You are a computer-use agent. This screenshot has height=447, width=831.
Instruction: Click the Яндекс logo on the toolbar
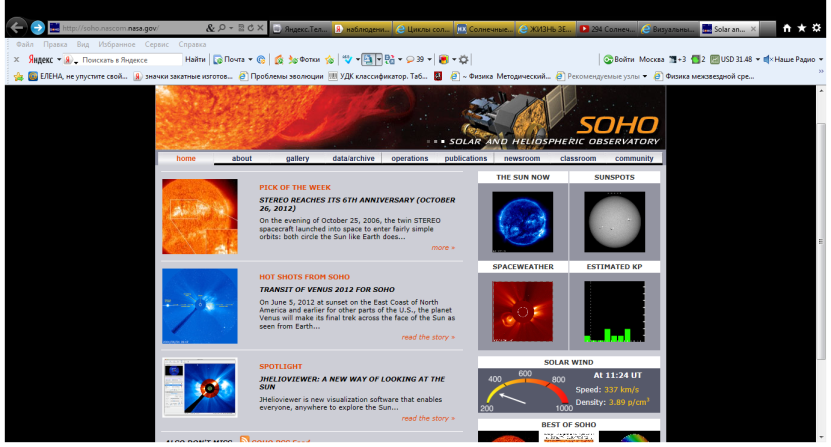(x=40, y=59)
